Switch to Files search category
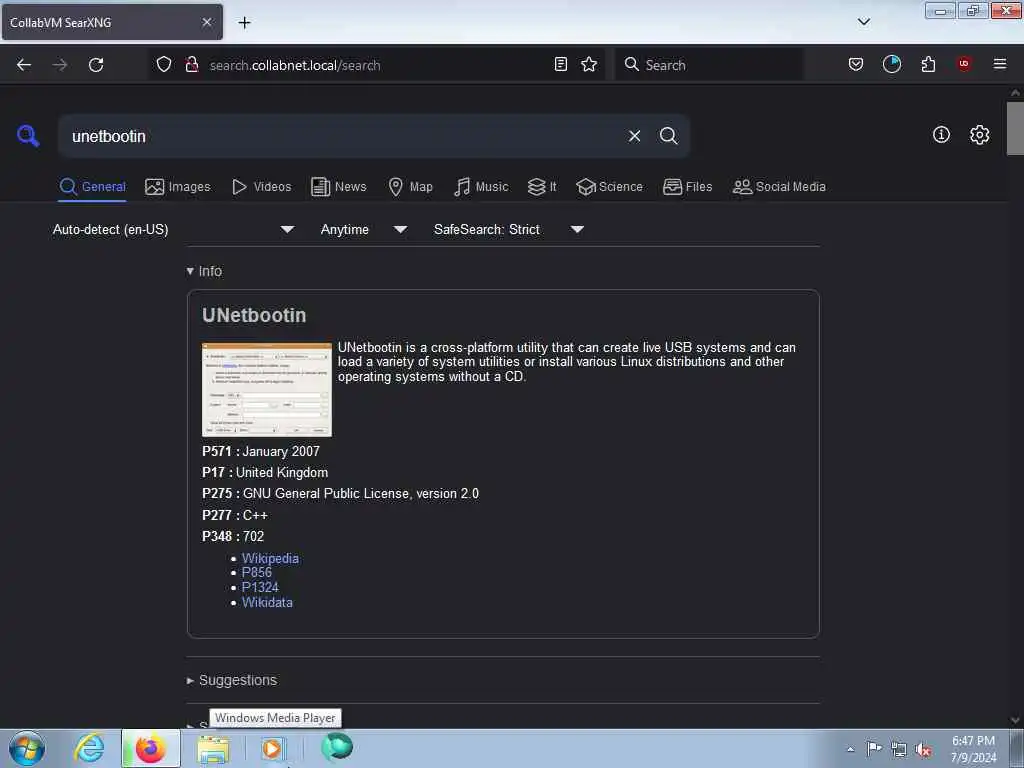This screenshot has height=768, width=1024. pyautogui.click(x=687, y=187)
